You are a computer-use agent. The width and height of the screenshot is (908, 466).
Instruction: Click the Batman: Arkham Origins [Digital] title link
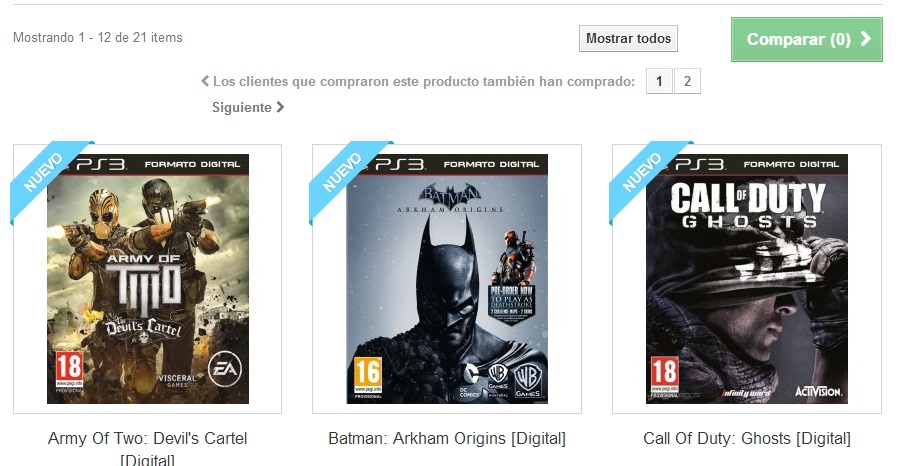pos(447,438)
